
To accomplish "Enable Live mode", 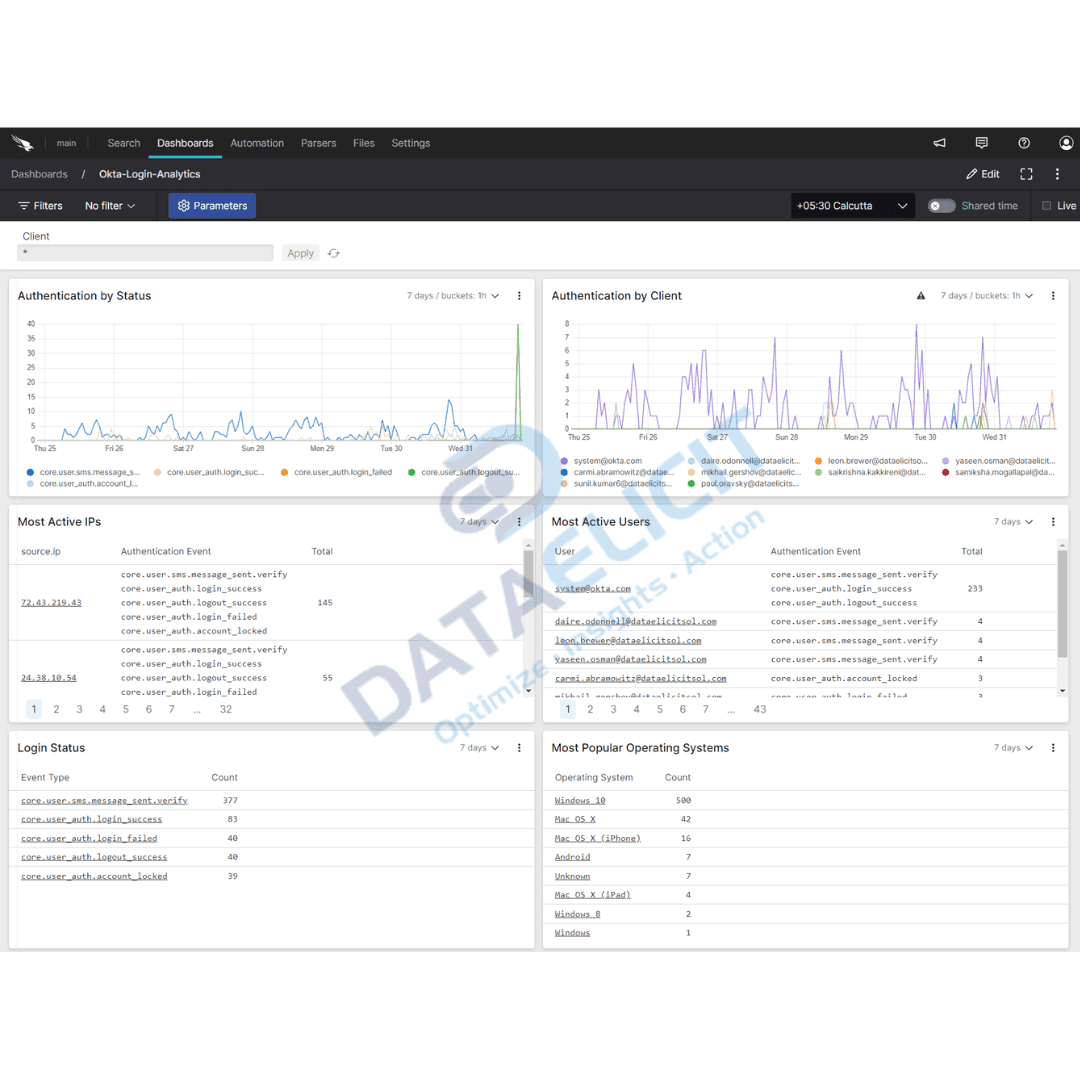I will pos(1044,205).
